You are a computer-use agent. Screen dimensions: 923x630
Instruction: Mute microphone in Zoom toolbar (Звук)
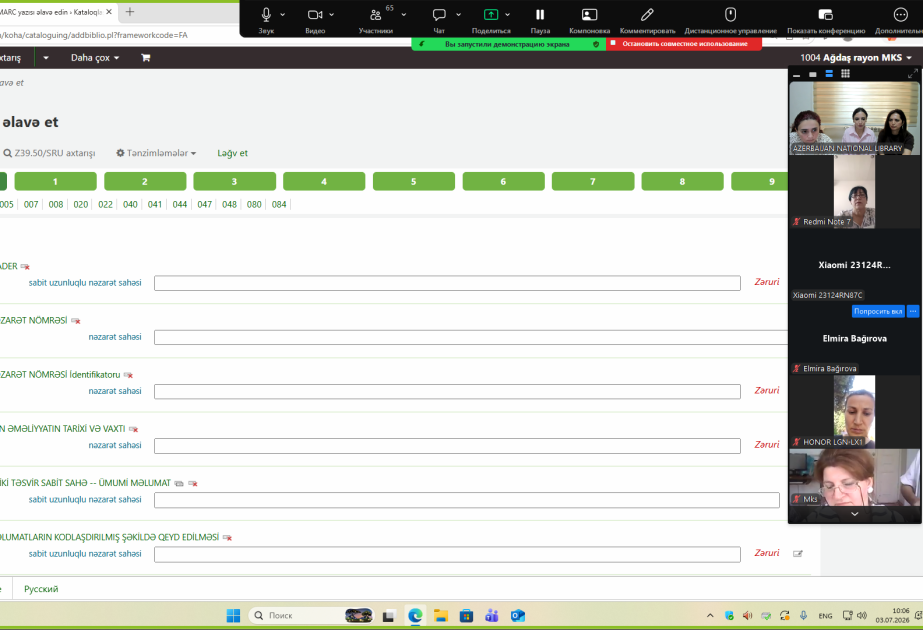pyautogui.click(x=266, y=15)
